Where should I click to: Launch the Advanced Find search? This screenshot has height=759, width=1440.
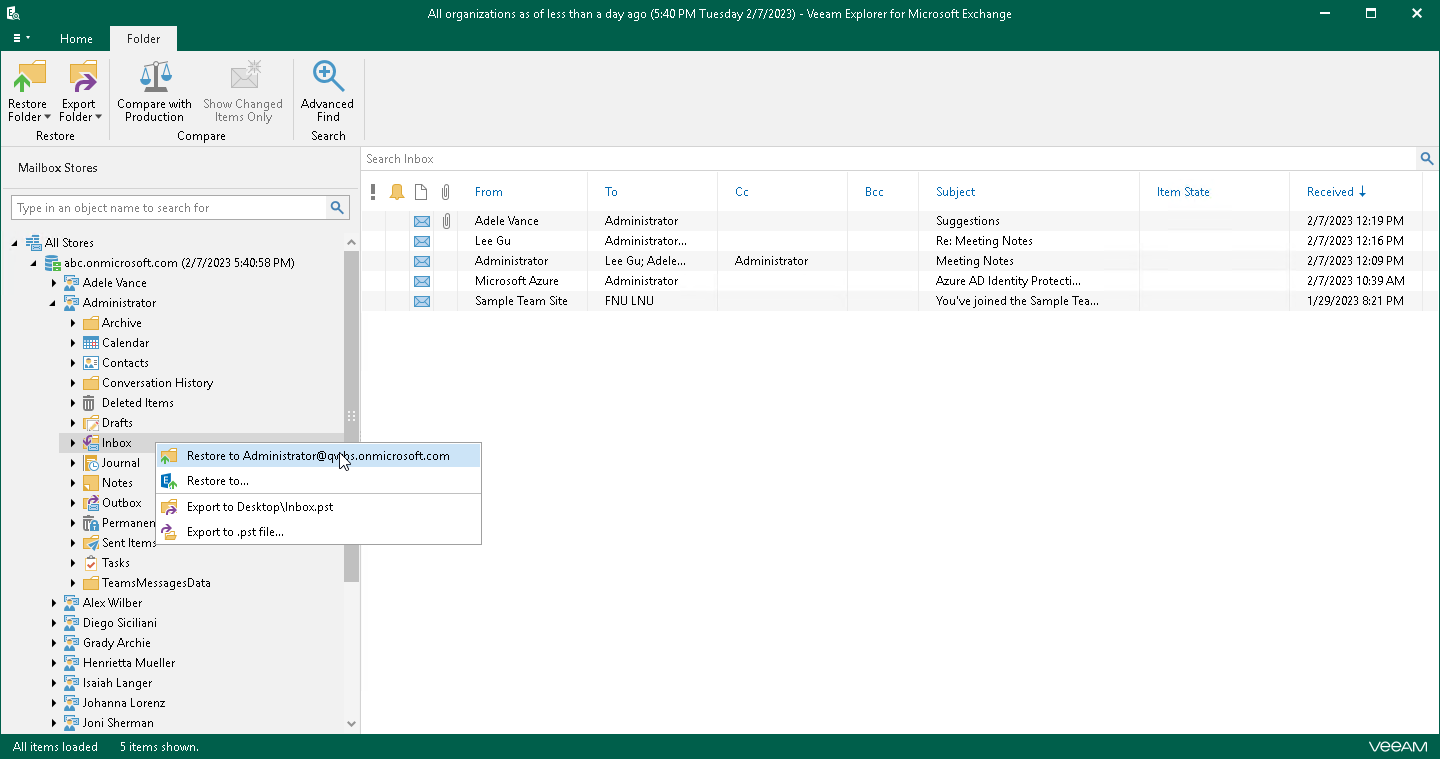click(x=327, y=90)
